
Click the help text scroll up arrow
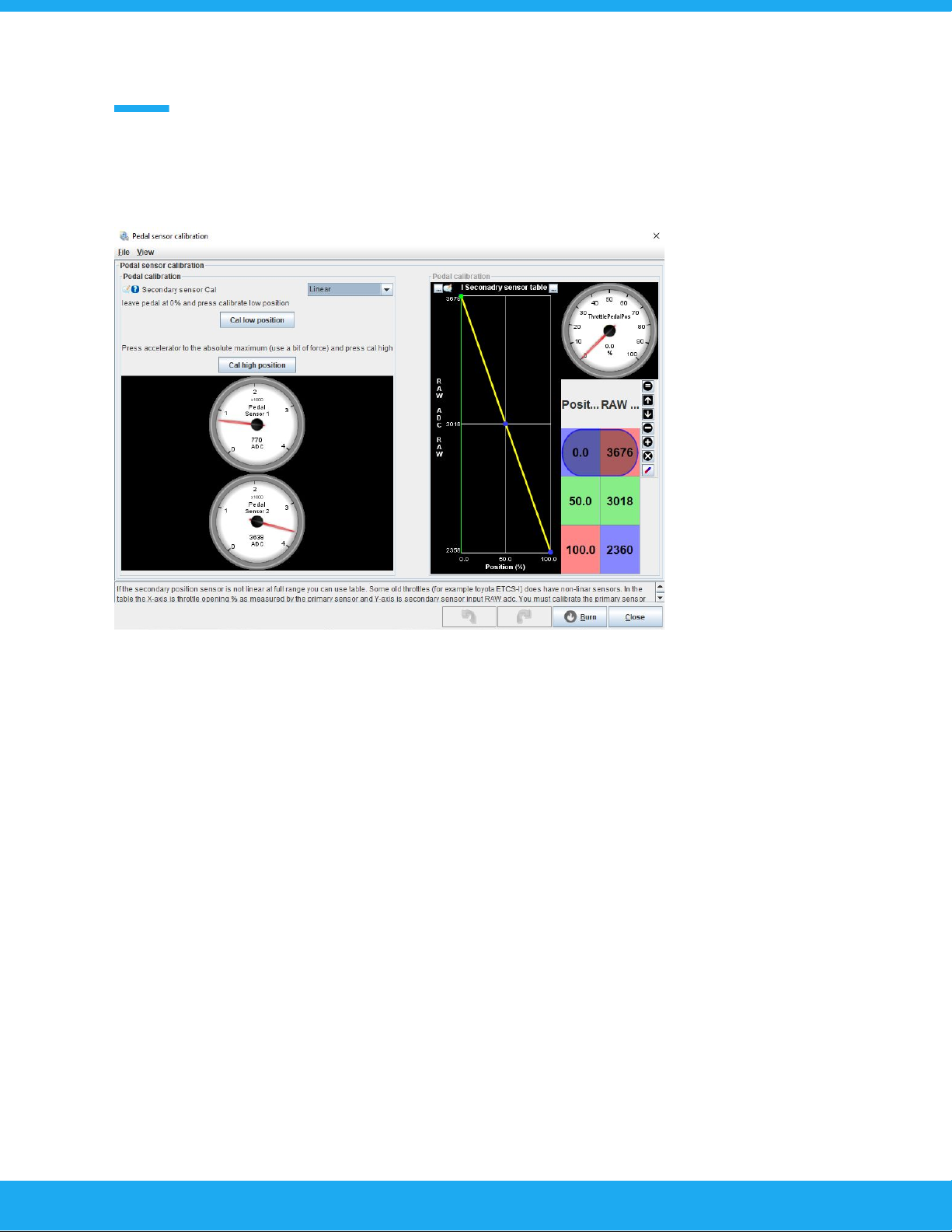(660, 588)
